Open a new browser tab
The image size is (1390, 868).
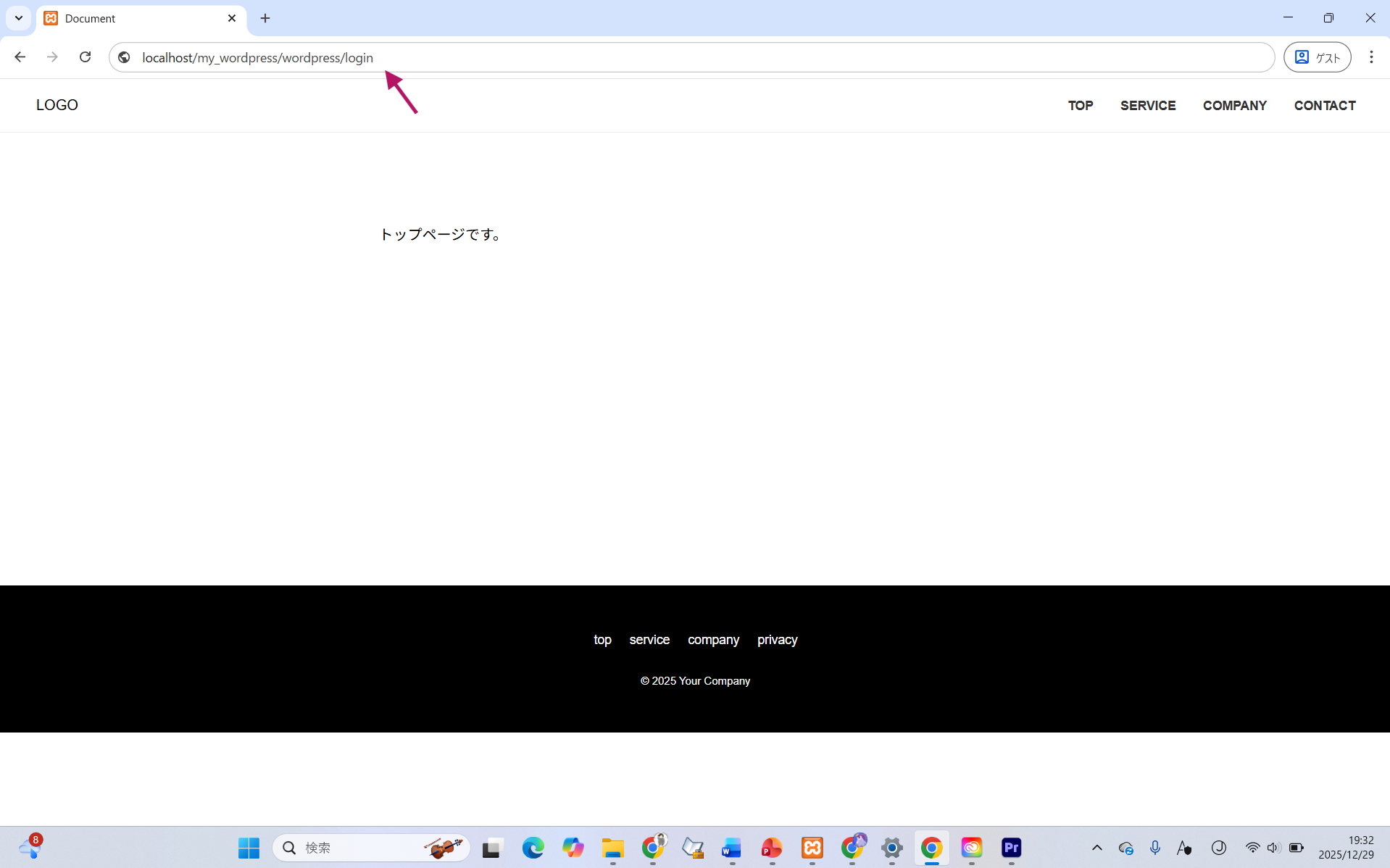coord(265,18)
